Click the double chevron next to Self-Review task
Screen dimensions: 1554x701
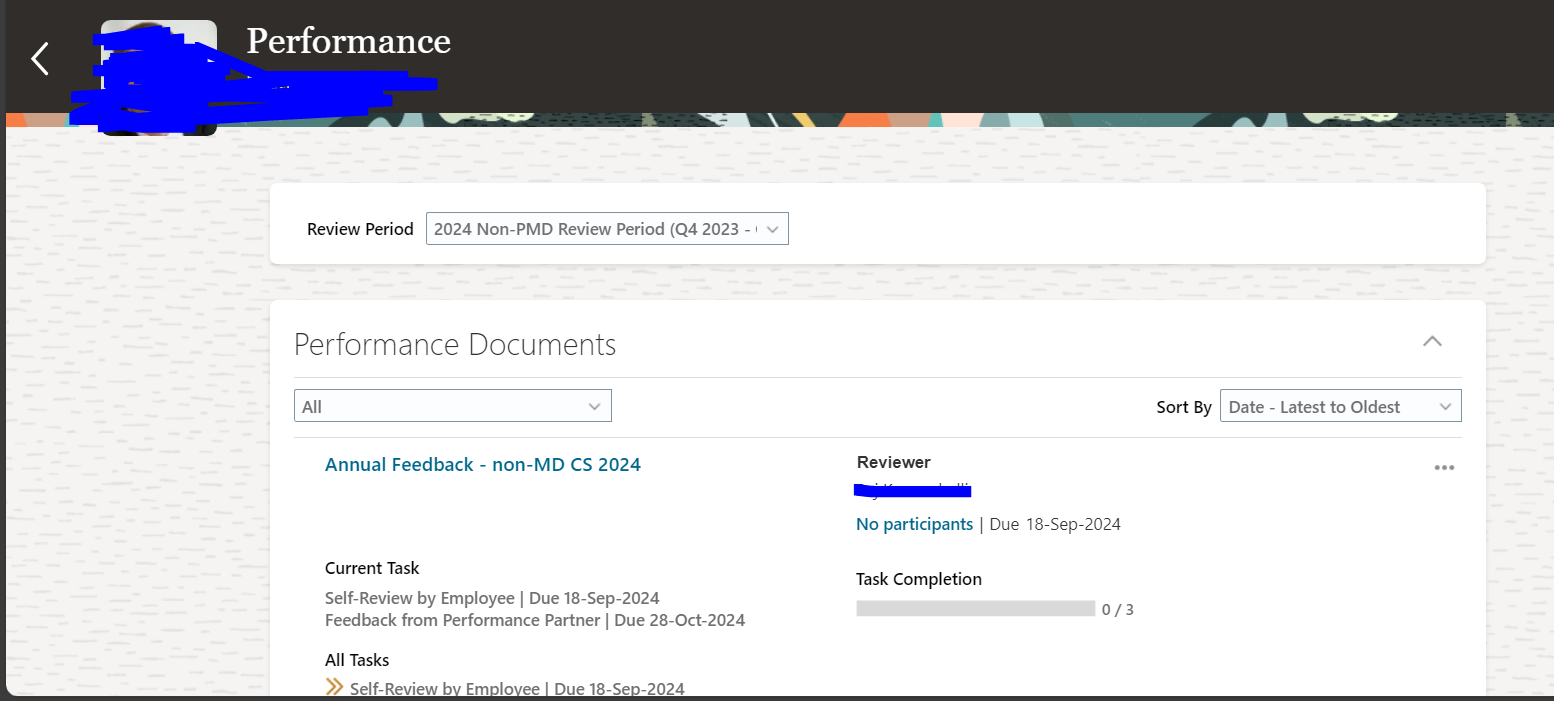(333, 687)
